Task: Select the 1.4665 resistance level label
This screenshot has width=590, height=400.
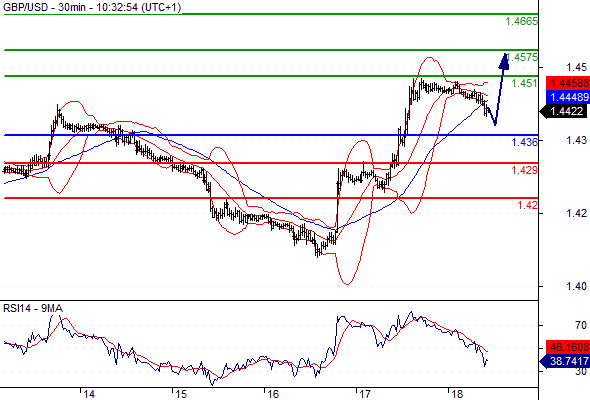Action: click(x=522, y=21)
